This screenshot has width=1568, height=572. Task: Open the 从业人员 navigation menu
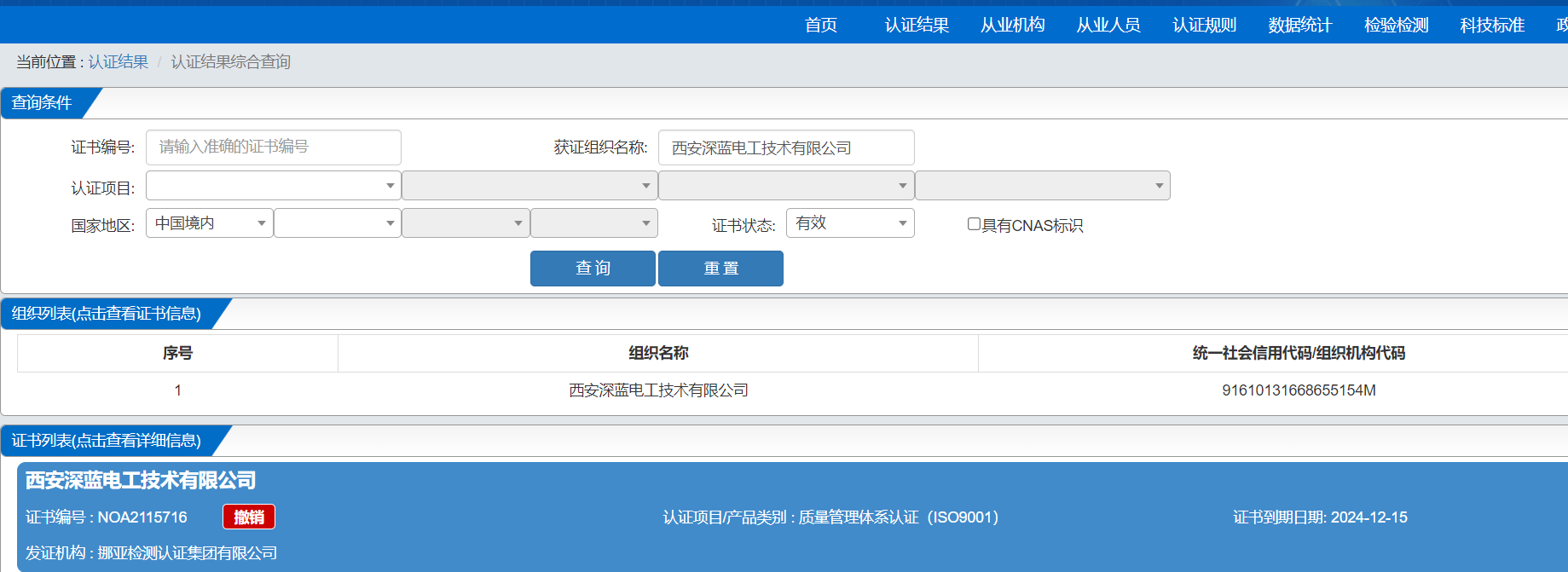pyautogui.click(x=1108, y=25)
